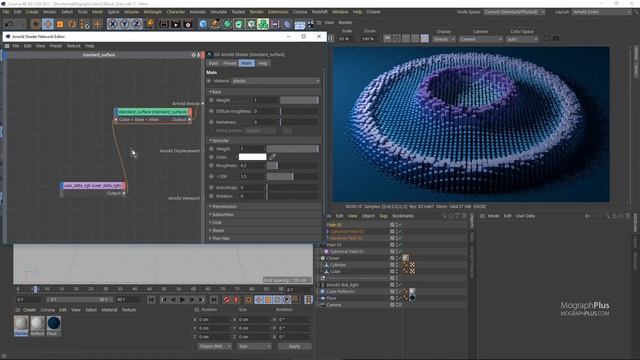Open the Simulate menu

218,12
